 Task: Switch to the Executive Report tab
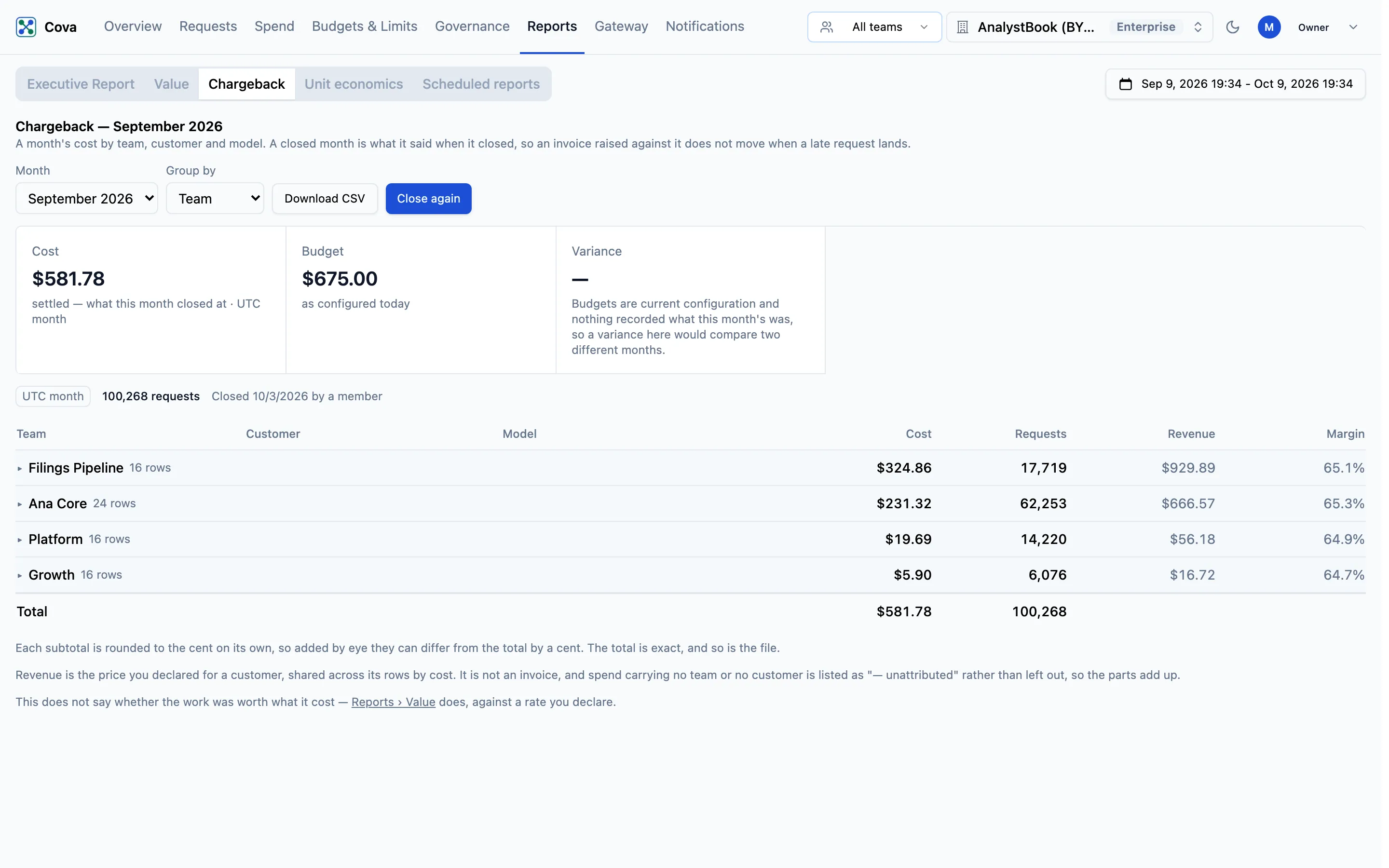pyautogui.click(x=81, y=84)
